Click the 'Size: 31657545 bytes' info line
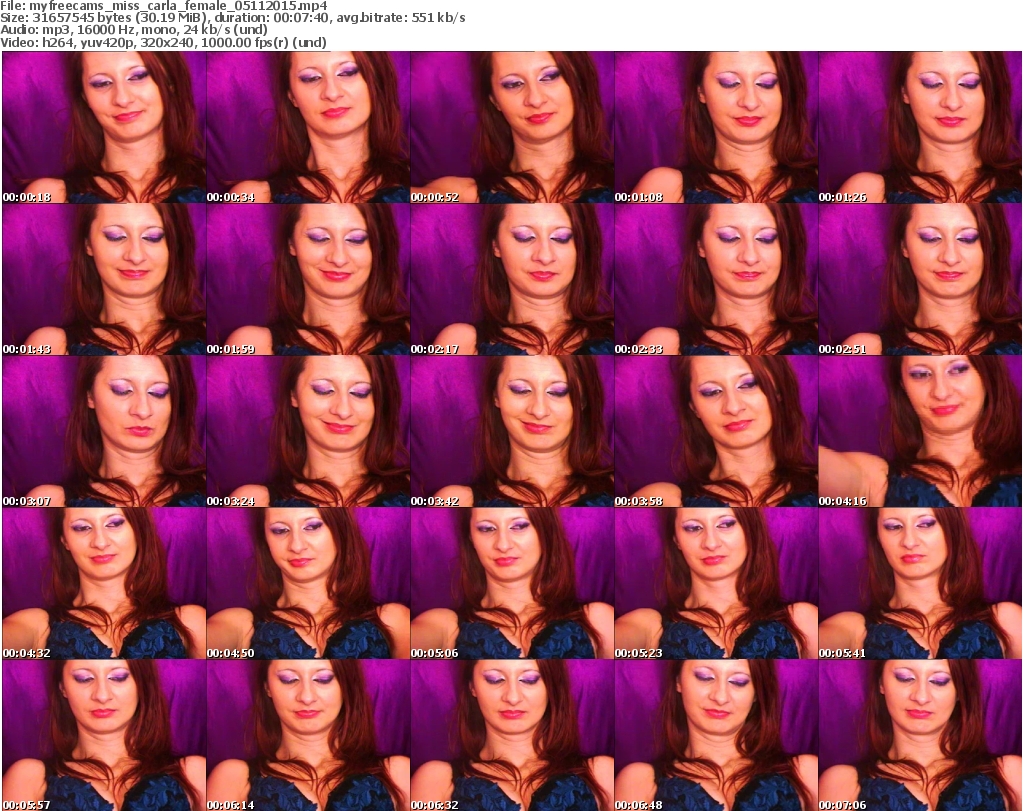Screen dimensions: 1024x811 click(232, 18)
